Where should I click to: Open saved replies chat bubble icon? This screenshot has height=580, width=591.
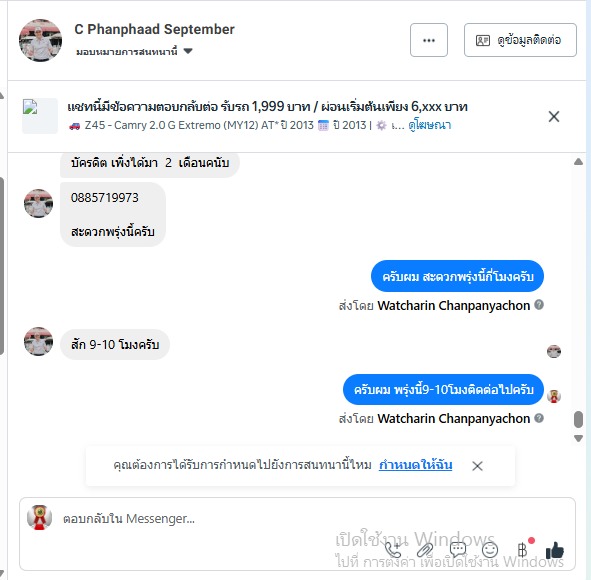[458, 550]
